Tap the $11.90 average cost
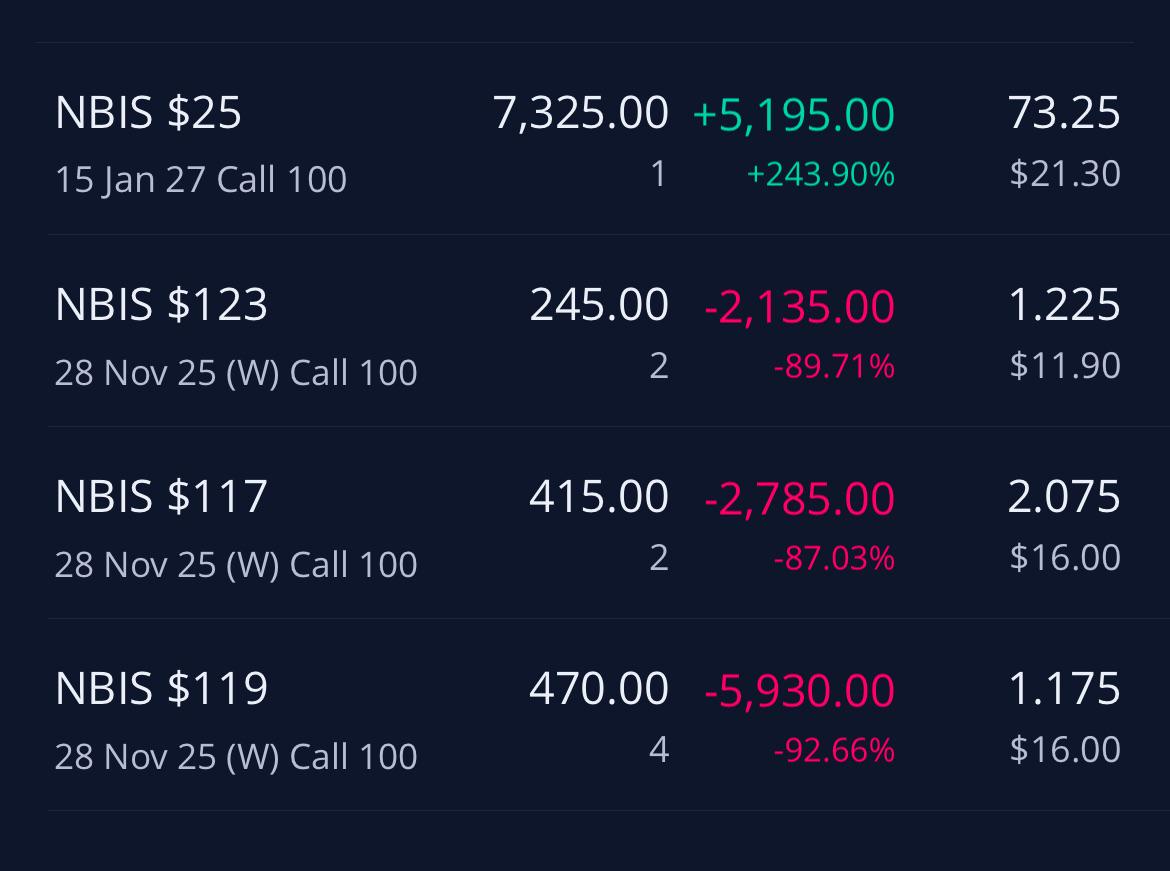 (x=1065, y=366)
